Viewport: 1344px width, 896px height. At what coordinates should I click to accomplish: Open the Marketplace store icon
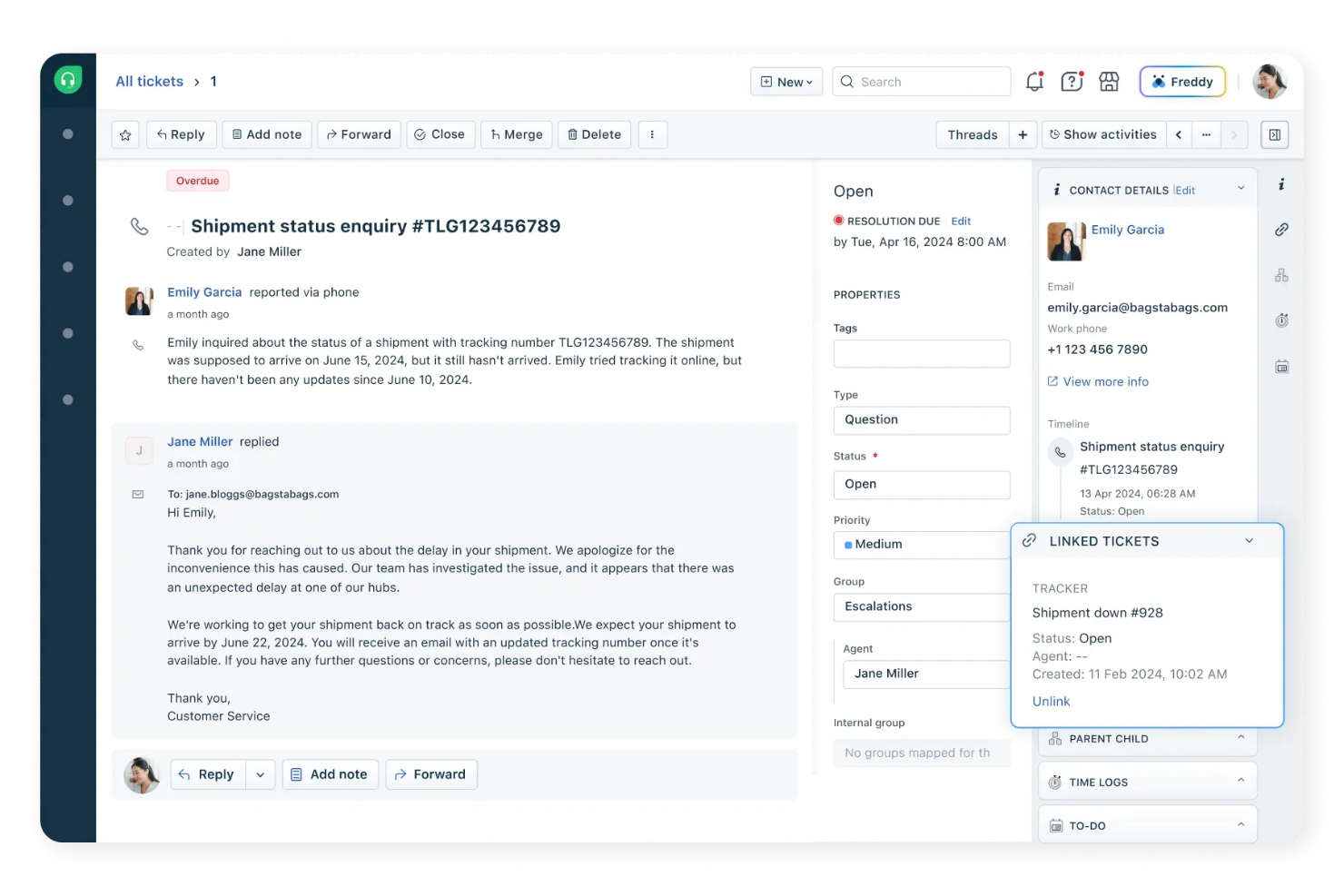(x=1109, y=81)
